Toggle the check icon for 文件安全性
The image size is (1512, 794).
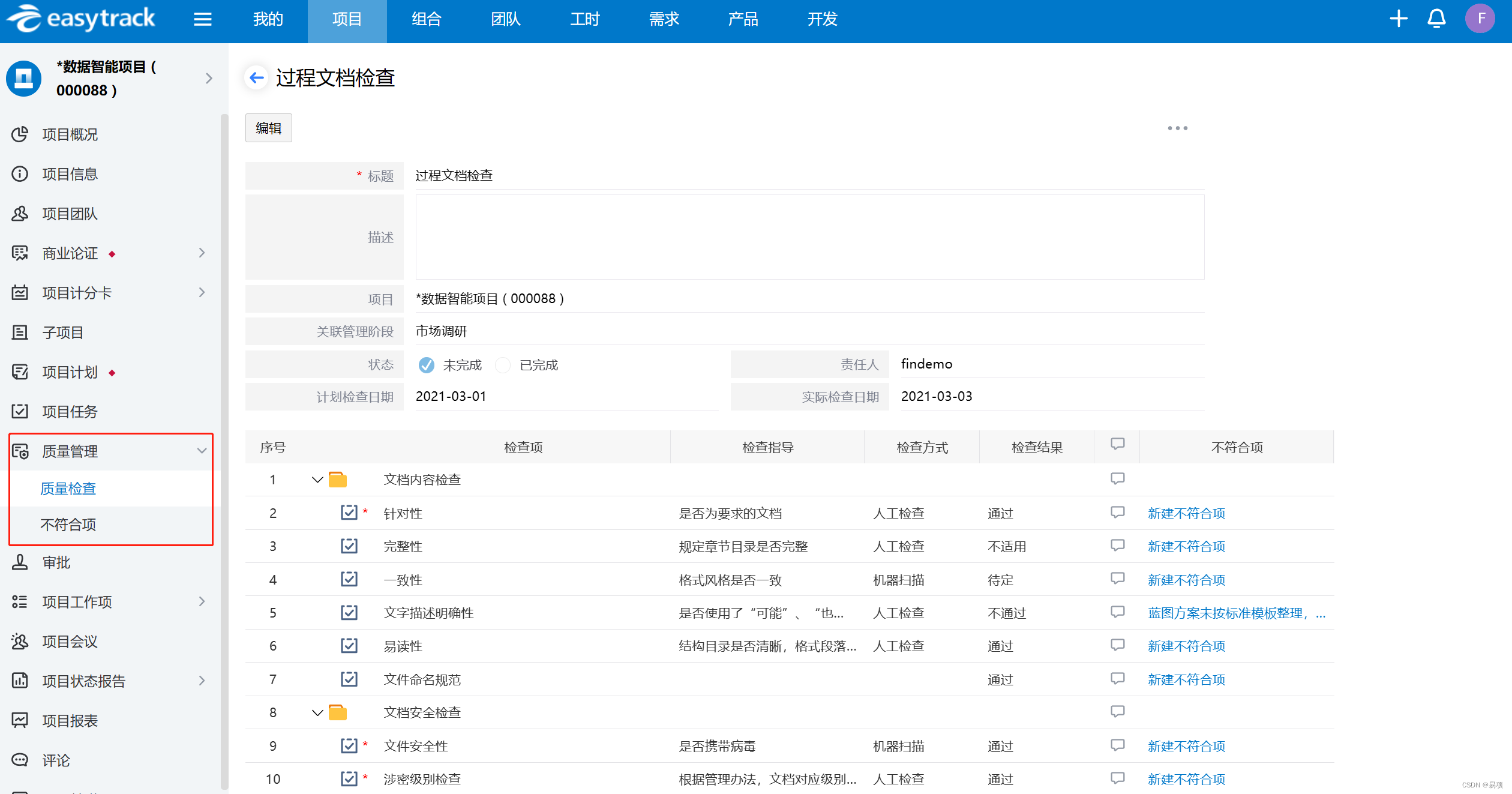(349, 746)
